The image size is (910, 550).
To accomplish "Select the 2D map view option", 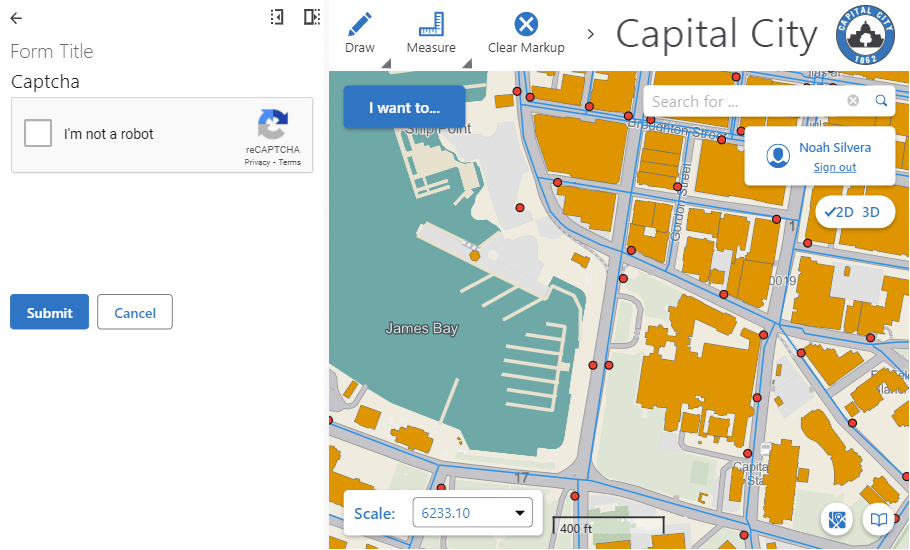I will pos(840,212).
